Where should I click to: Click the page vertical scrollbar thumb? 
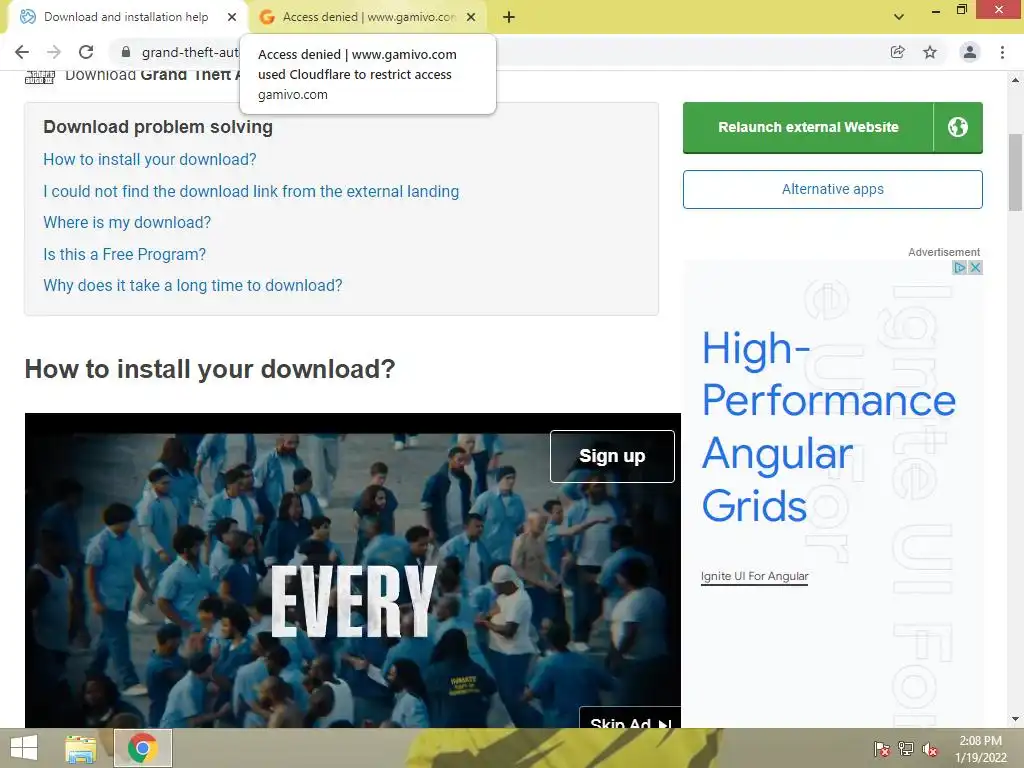[1015, 172]
